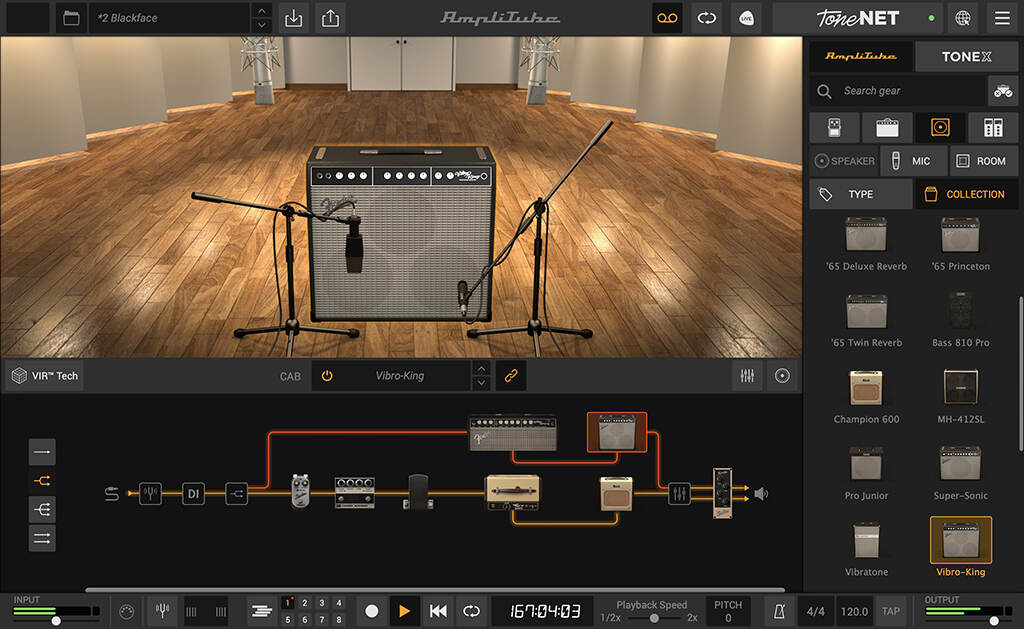Viewport: 1024px width, 629px height.
Task: Switch to the COLLECTION tab
Action: click(x=966, y=193)
